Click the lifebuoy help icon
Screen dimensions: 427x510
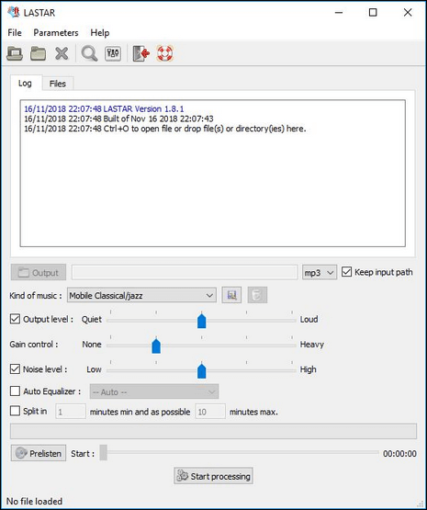tap(165, 54)
